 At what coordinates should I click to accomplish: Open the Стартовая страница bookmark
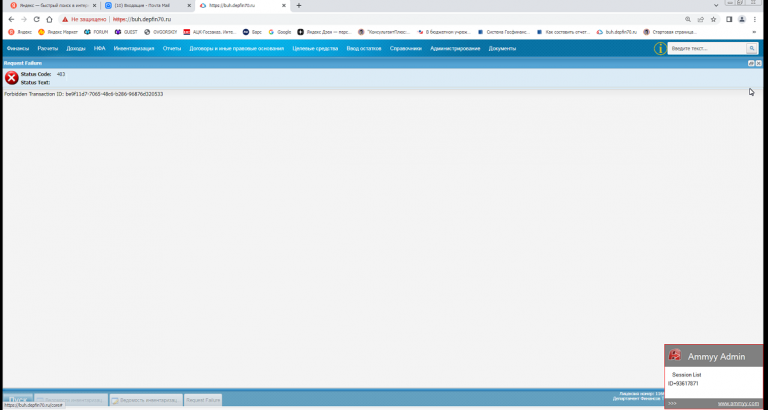pyautogui.click(x=670, y=32)
